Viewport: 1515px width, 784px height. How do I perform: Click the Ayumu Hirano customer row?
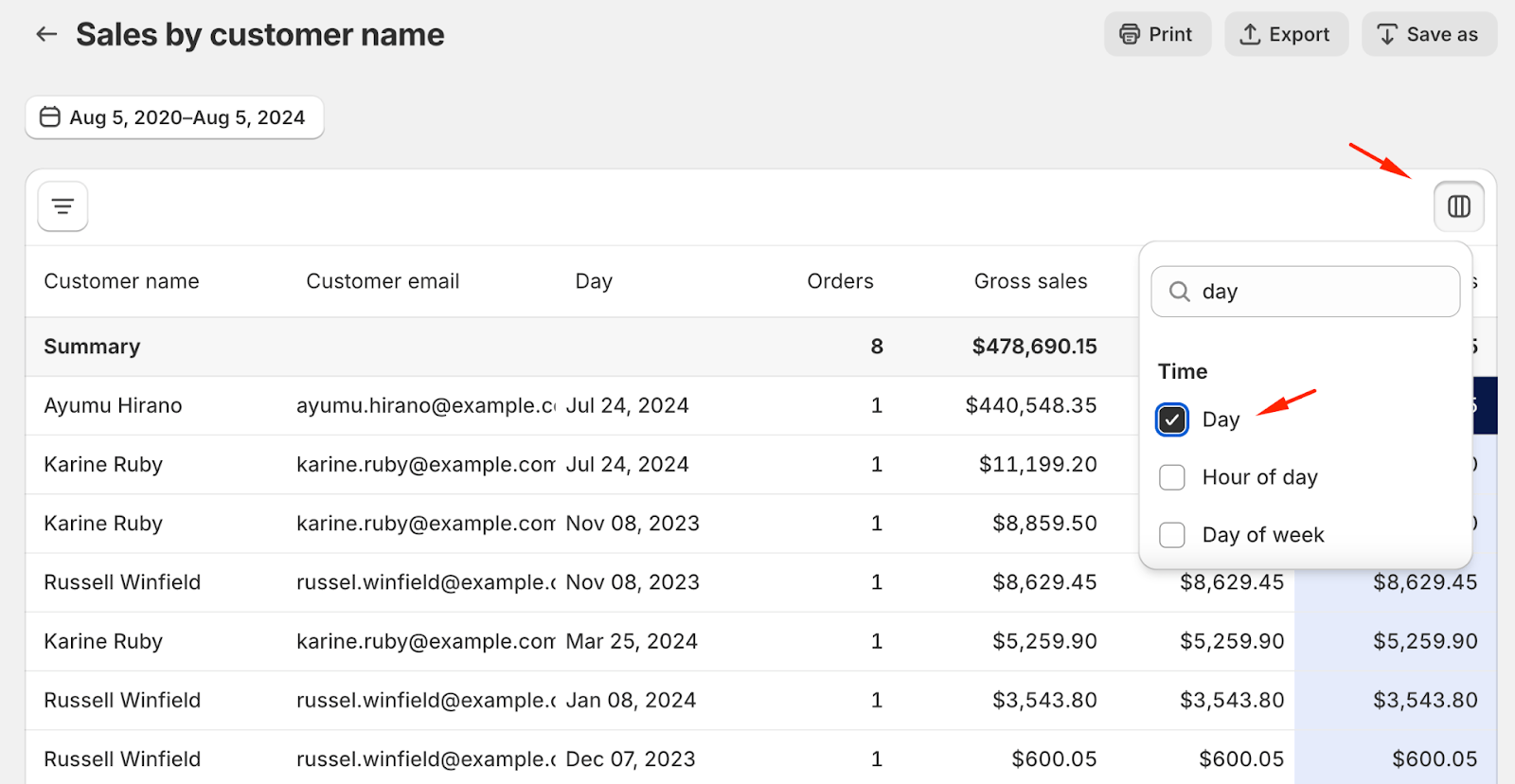(x=113, y=405)
